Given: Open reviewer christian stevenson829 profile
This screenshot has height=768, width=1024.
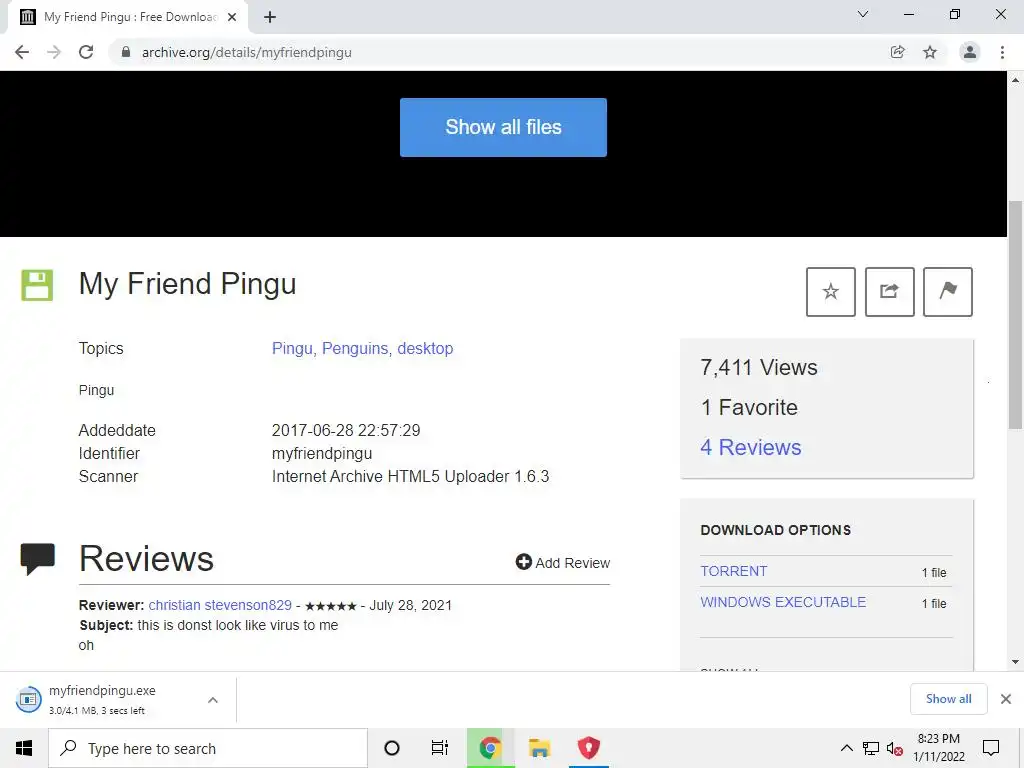Looking at the screenshot, I should pos(220,605).
